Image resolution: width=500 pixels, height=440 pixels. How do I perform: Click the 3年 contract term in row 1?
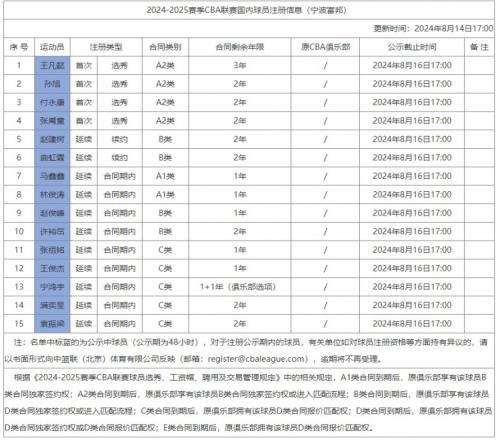(x=240, y=66)
